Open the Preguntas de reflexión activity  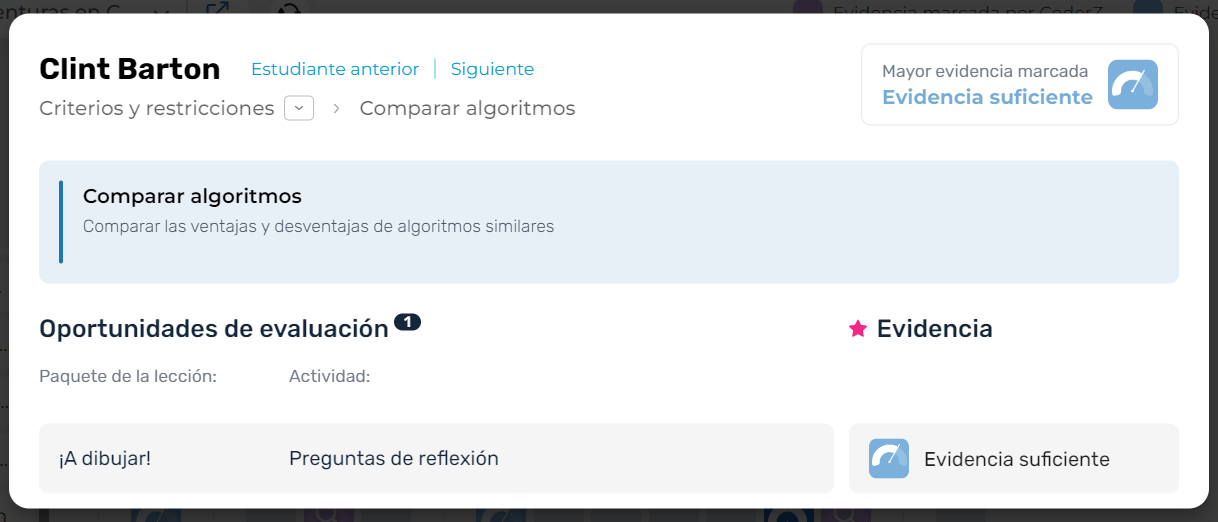coord(393,459)
